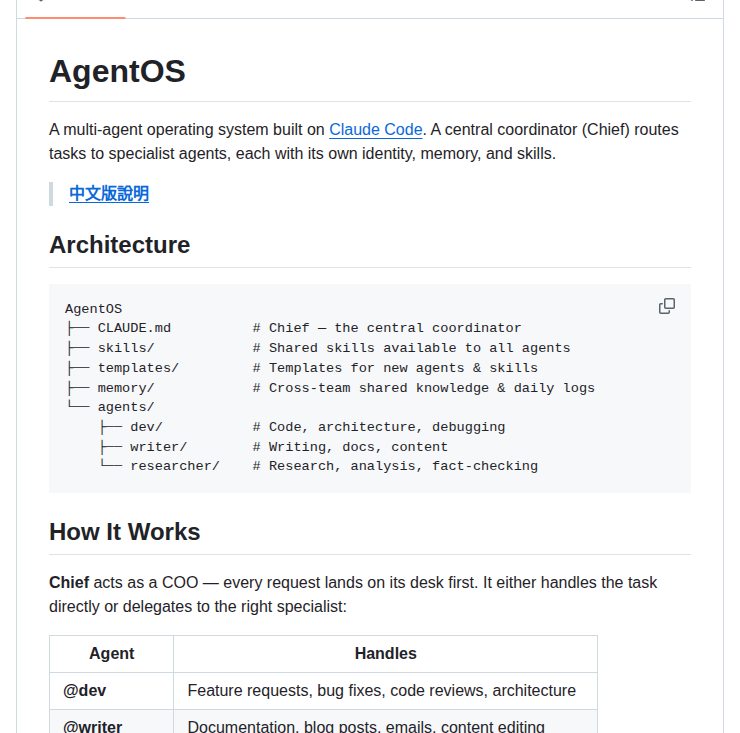The height and width of the screenshot is (733, 740).
Task: Click the bold word Chief in paragraph
Action: click(x=69, y=582)
